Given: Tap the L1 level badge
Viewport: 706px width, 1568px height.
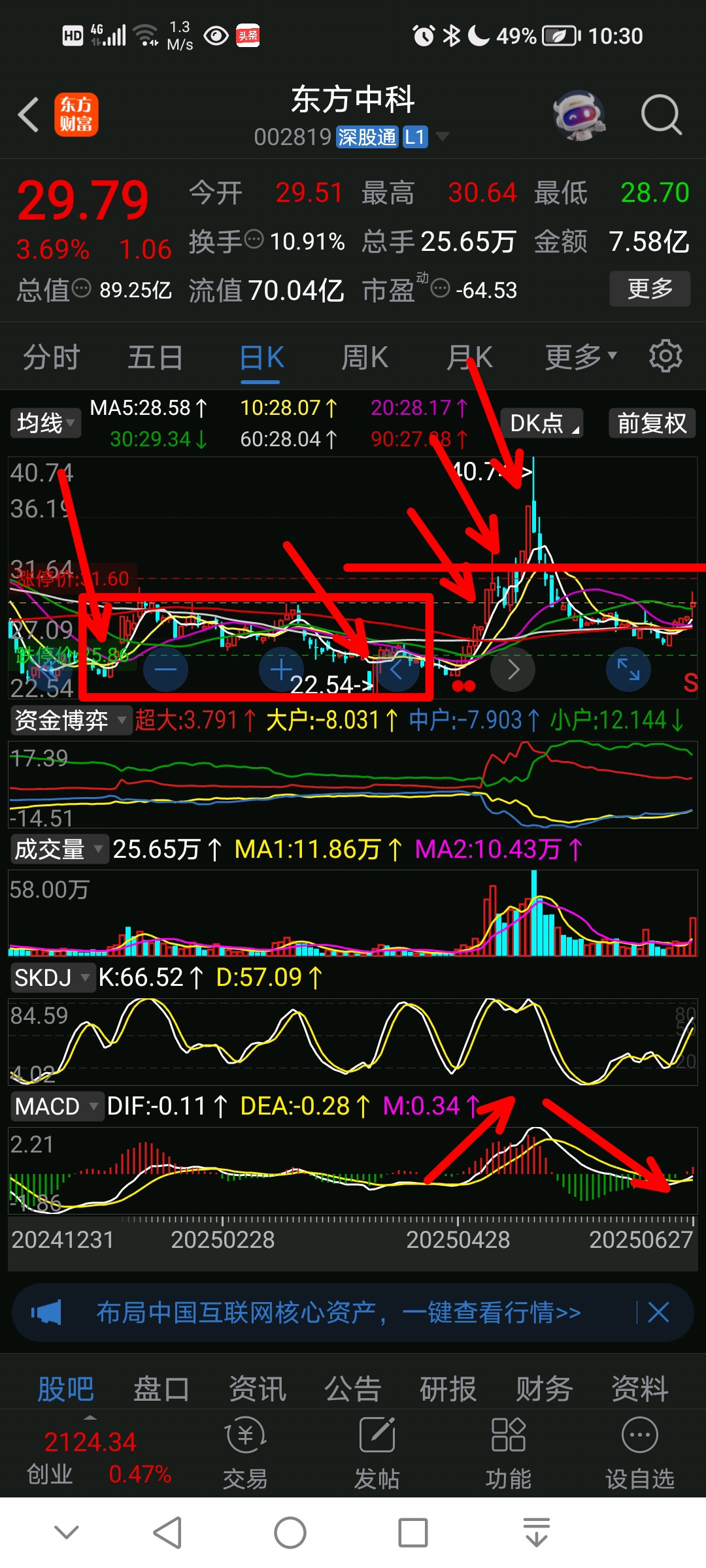Looking at the screenshot, I should (415, 137).
